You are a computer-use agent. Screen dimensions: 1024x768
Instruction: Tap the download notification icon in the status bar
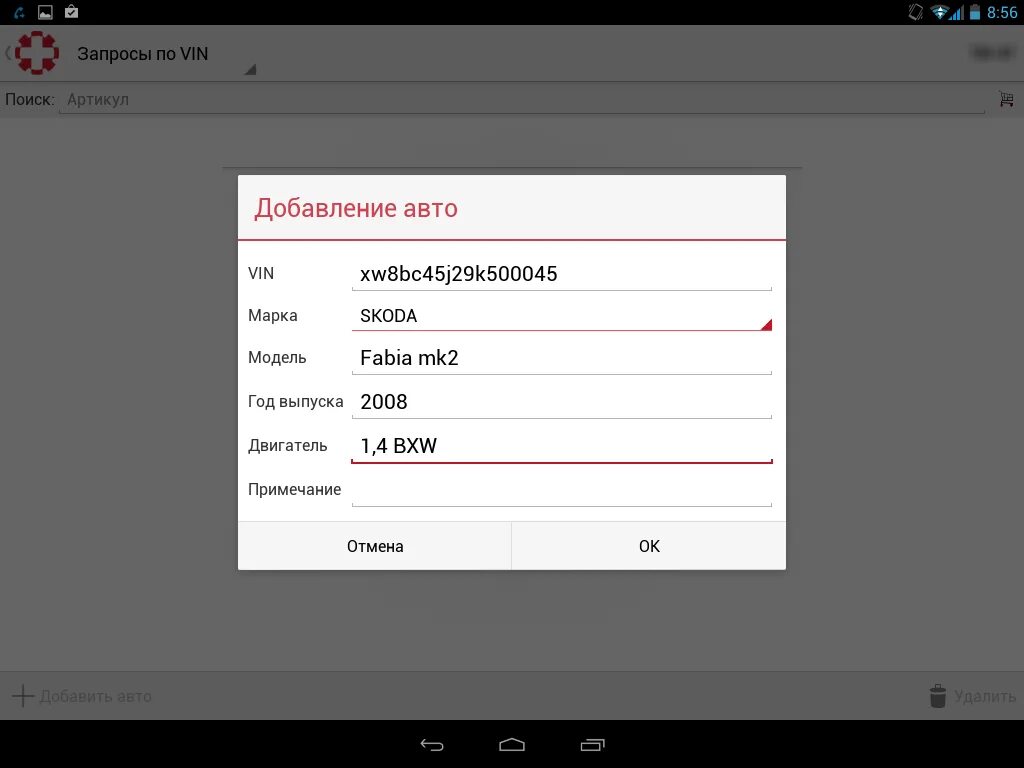coord(70,12)
